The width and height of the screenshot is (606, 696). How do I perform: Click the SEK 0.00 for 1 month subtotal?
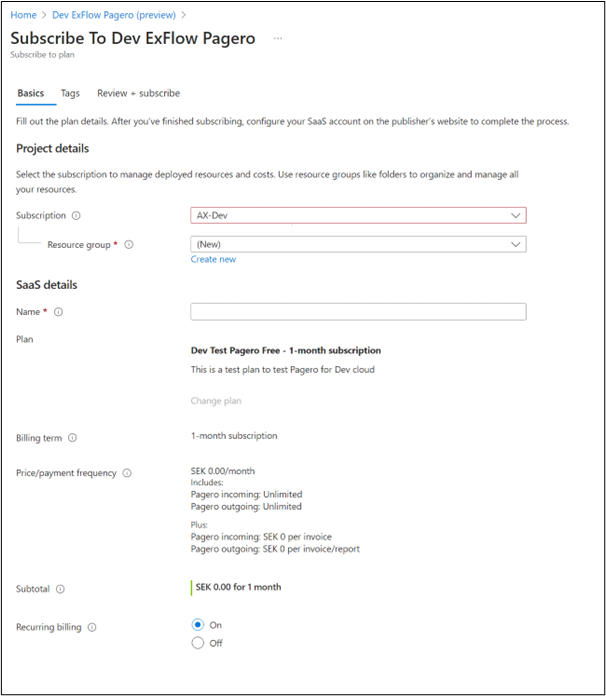(238, 587)
